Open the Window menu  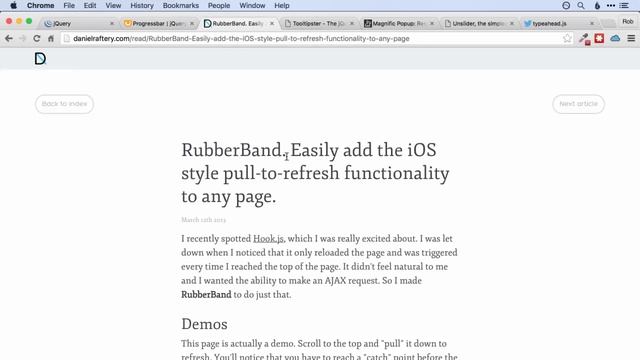tap(252, 5)
